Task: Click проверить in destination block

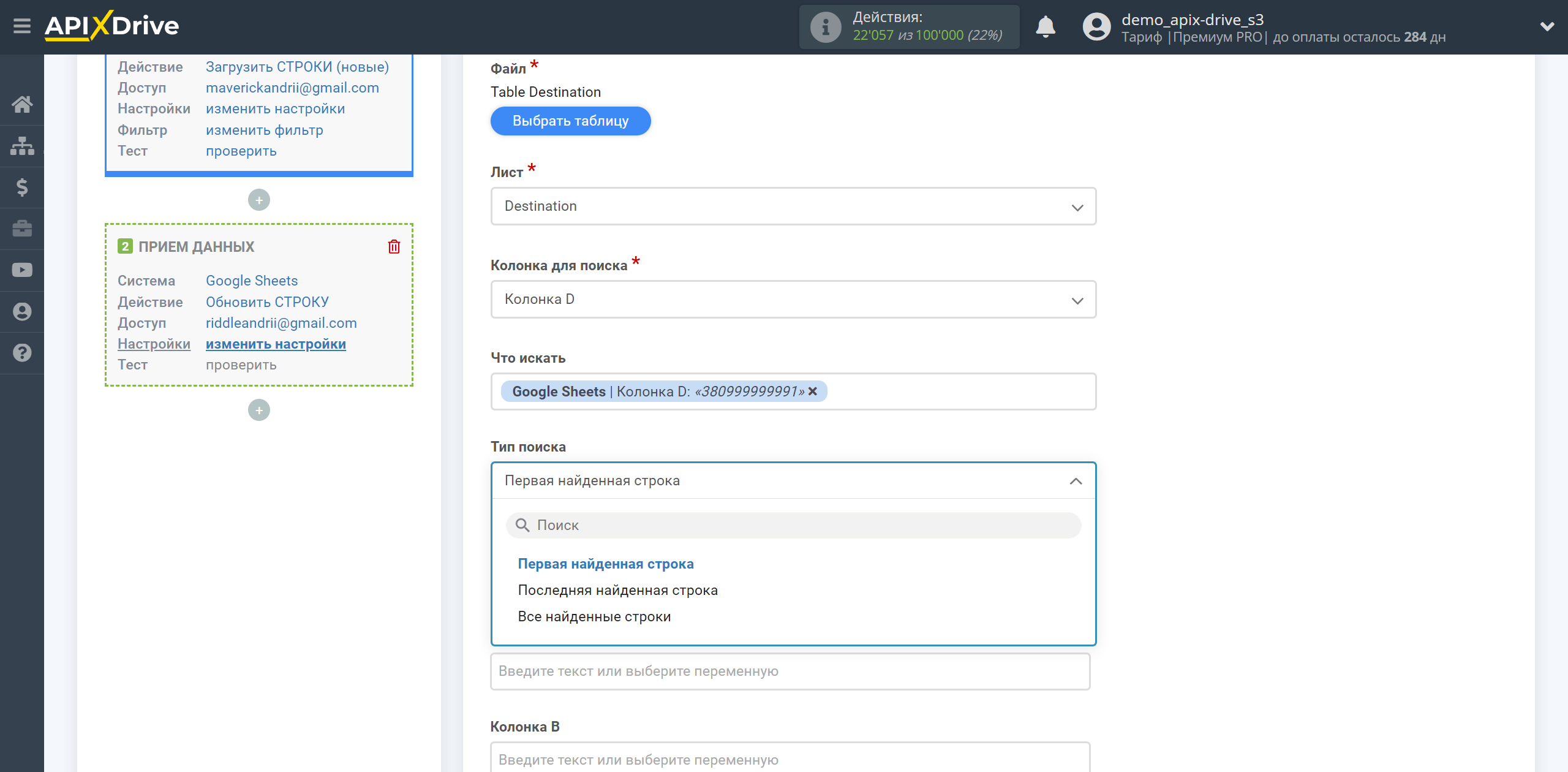Action: 241,365
